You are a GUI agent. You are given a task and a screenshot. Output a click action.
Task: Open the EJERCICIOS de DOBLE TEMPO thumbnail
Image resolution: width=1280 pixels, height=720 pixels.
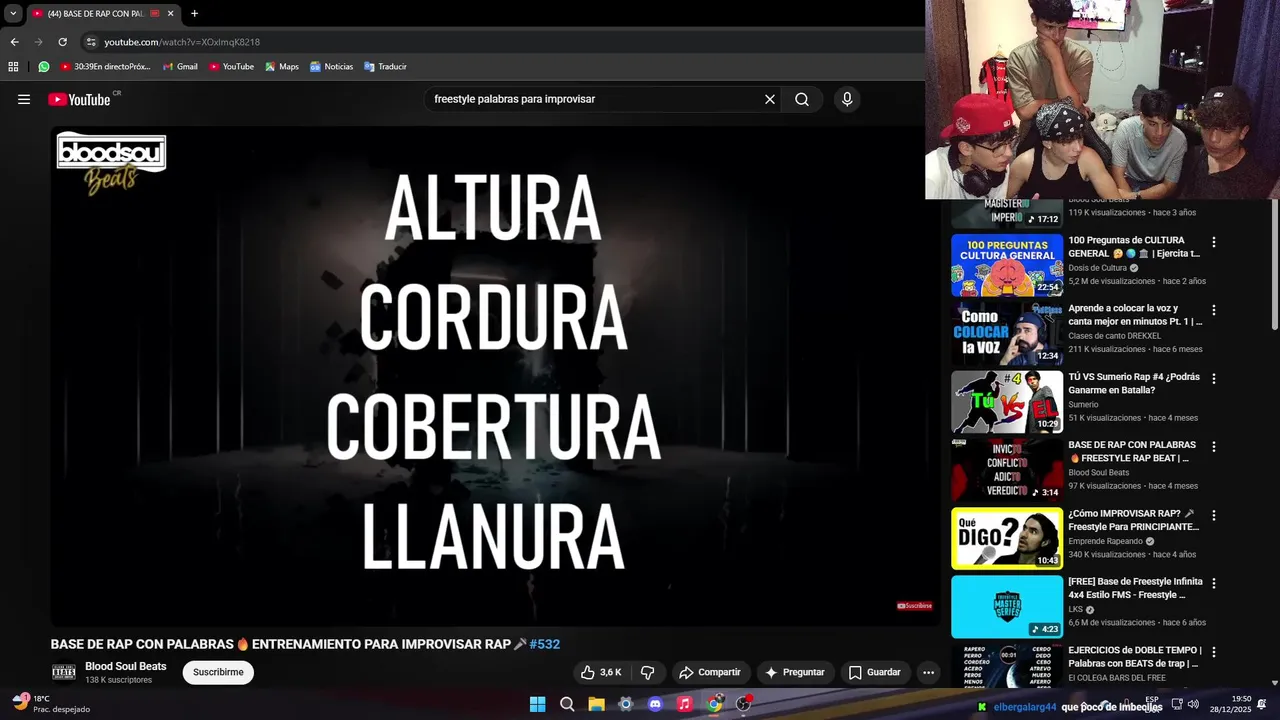(x=1007, y=666)
